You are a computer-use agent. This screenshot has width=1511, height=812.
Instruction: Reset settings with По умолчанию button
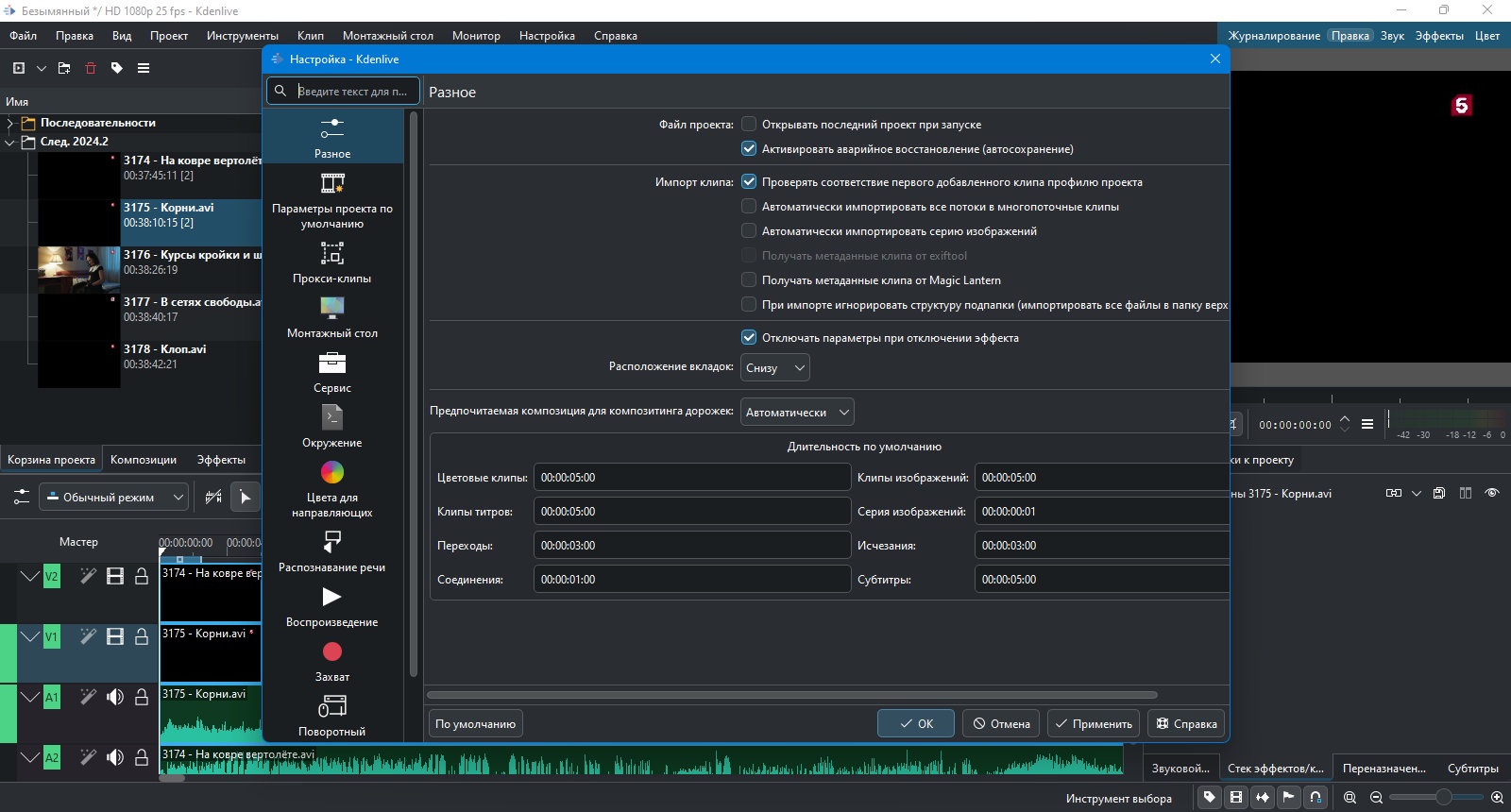(475, 723)
